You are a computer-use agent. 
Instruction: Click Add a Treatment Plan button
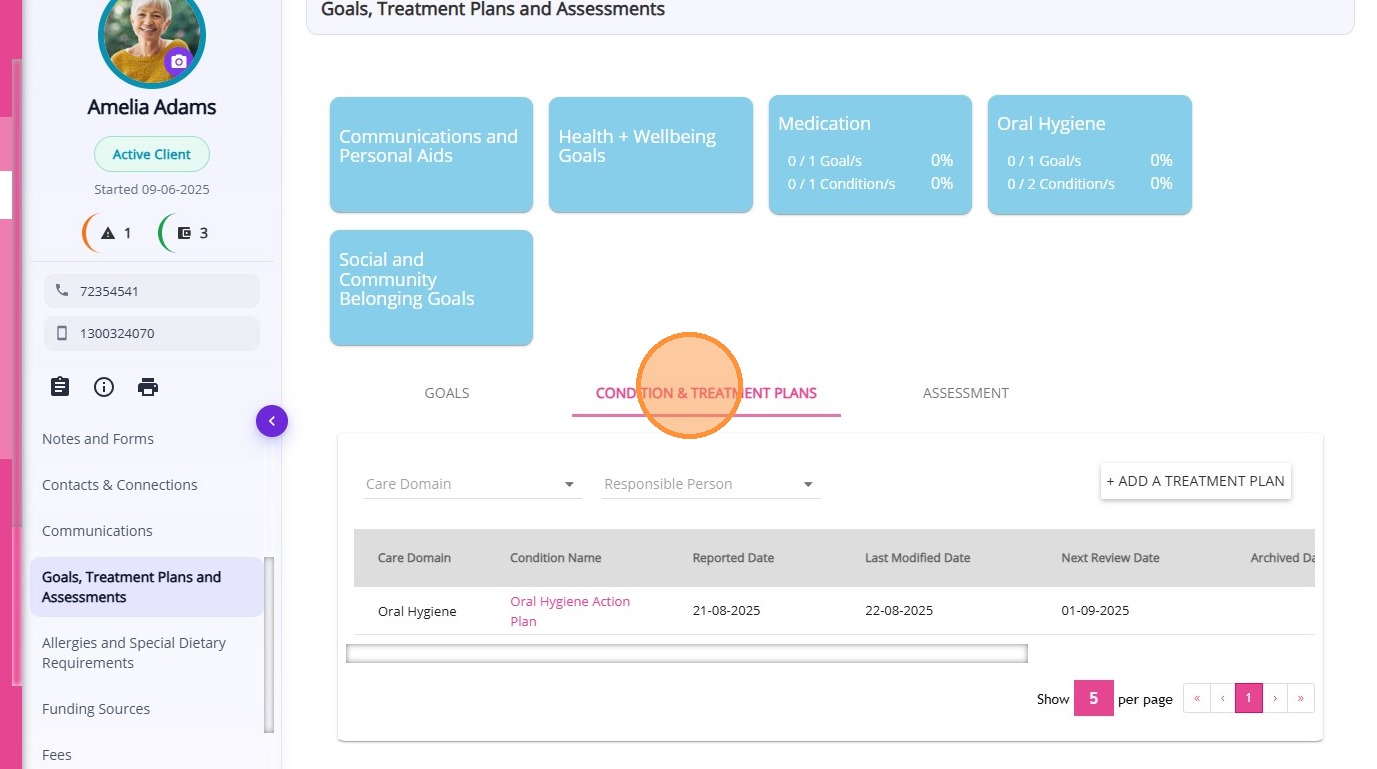(x=1195, y=481)
